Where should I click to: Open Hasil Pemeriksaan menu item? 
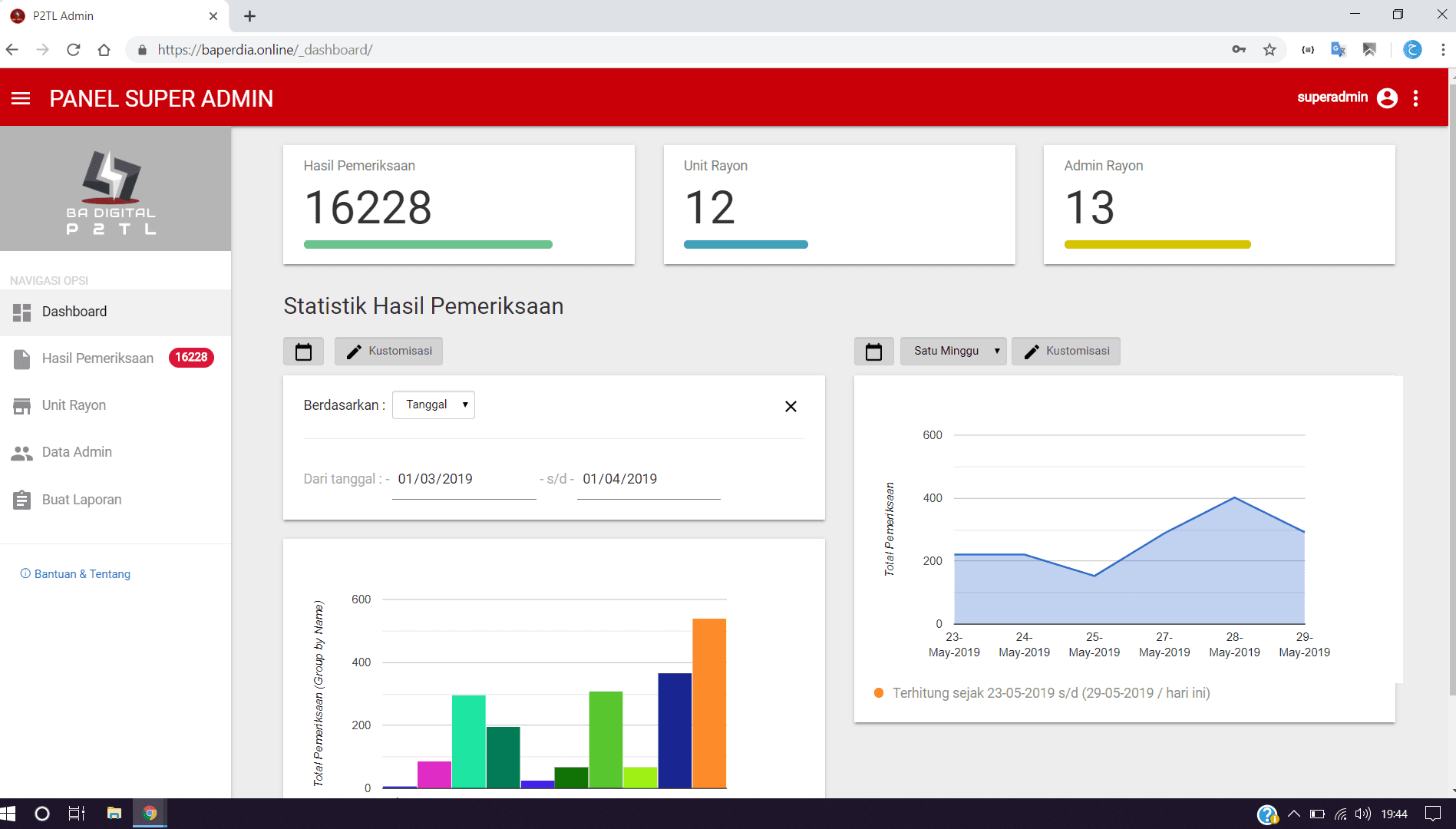point(115,359)
